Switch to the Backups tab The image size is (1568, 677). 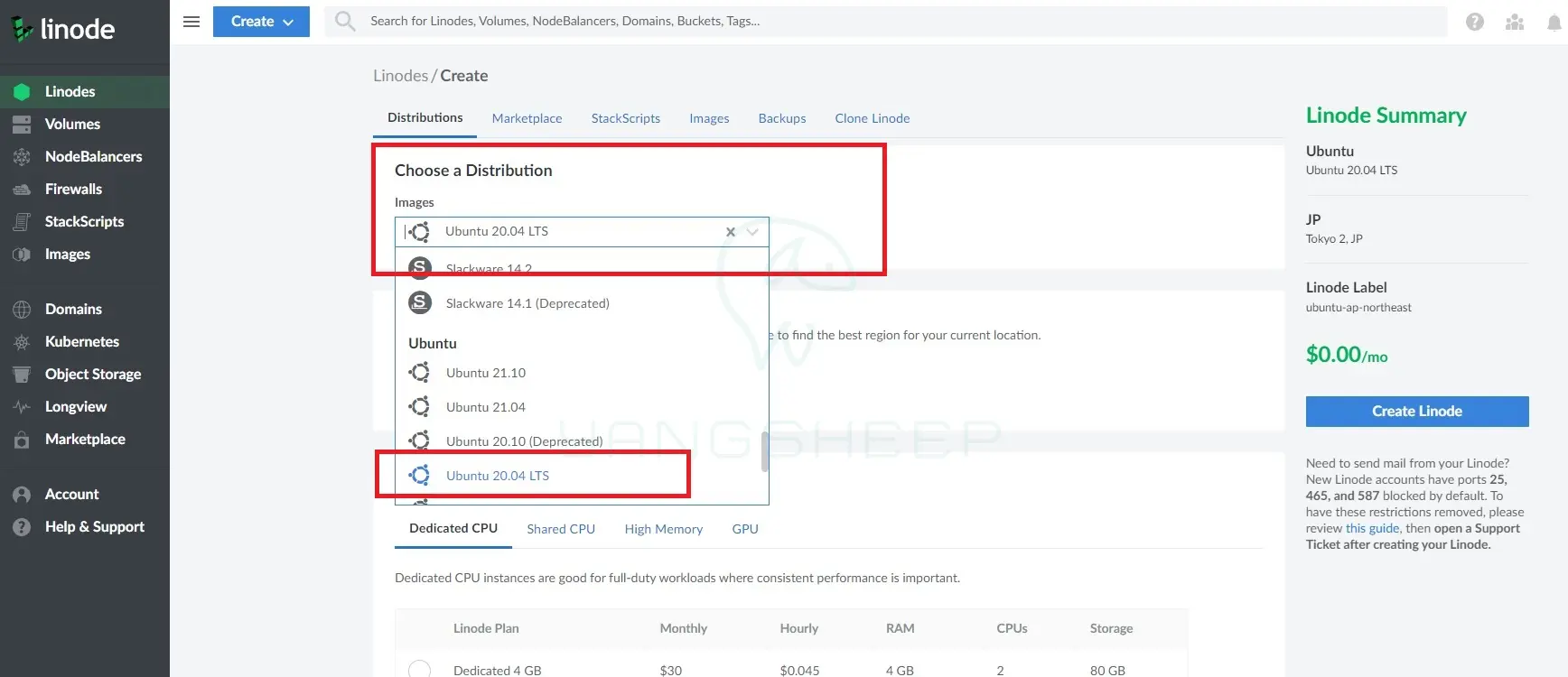pyautogui.click(x=782, y=118)
